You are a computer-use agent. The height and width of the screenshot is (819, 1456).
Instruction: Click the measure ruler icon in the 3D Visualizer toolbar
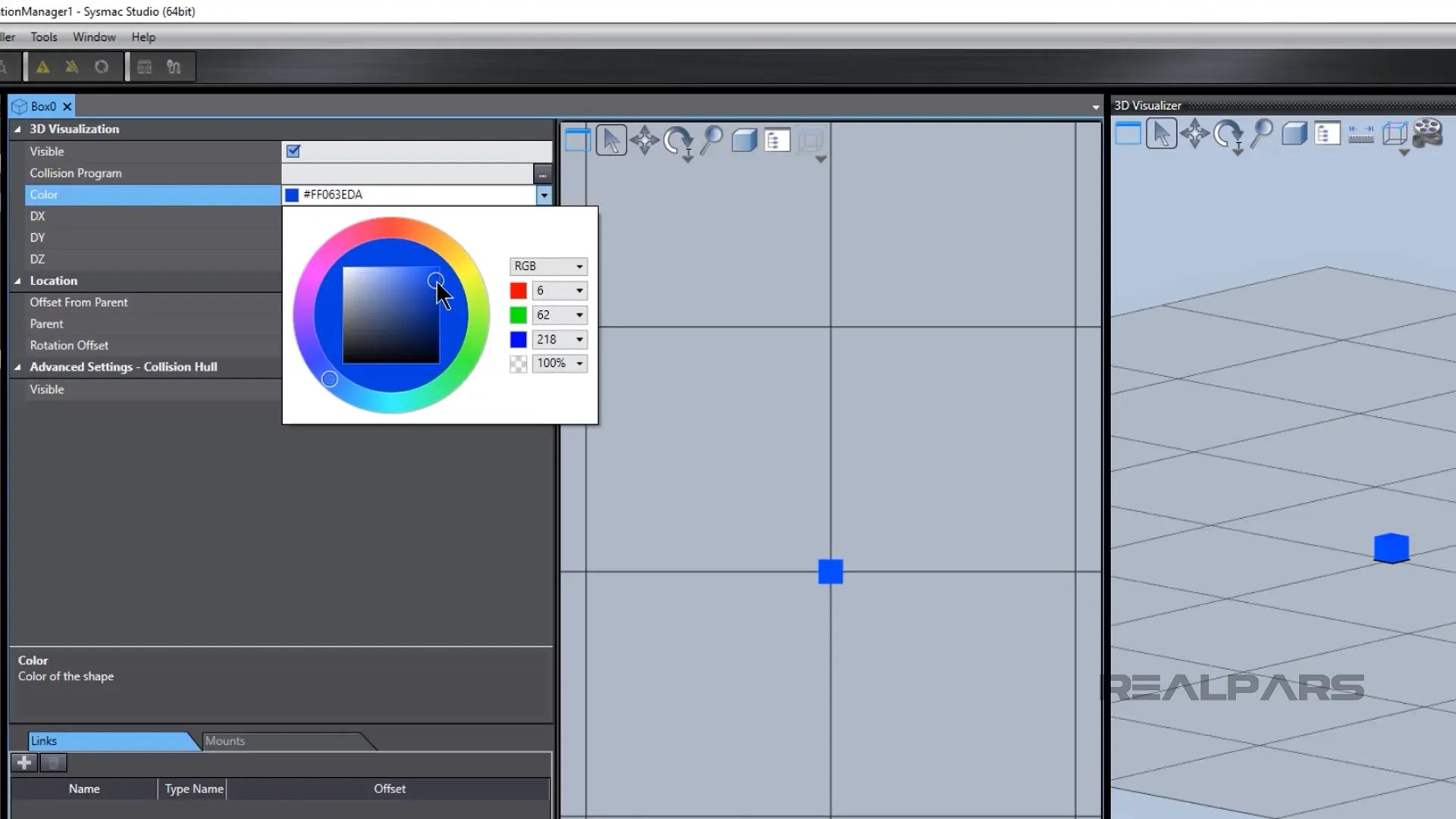coord(1360,135)
